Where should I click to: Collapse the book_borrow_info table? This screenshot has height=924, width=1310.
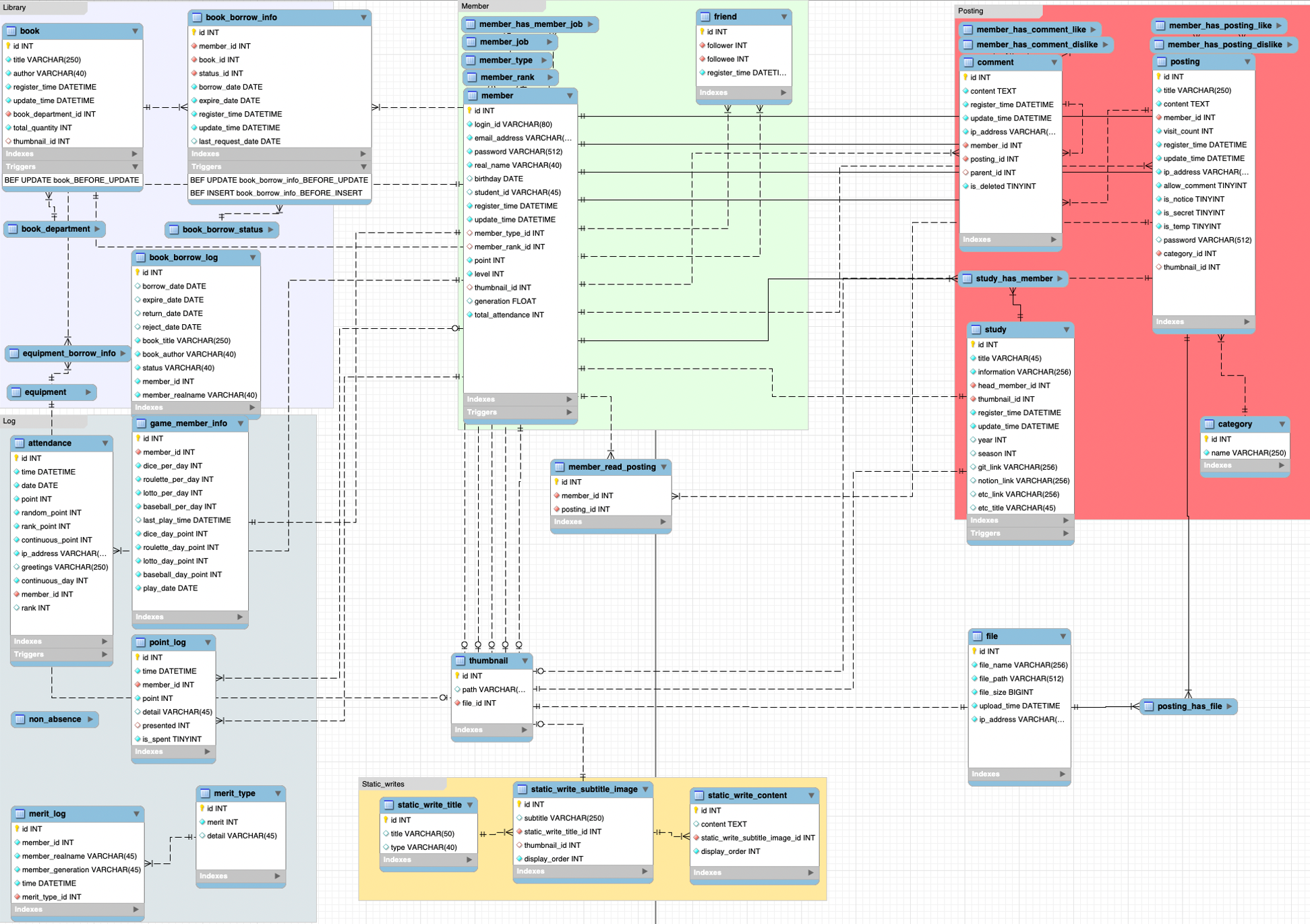pos(363,18)
